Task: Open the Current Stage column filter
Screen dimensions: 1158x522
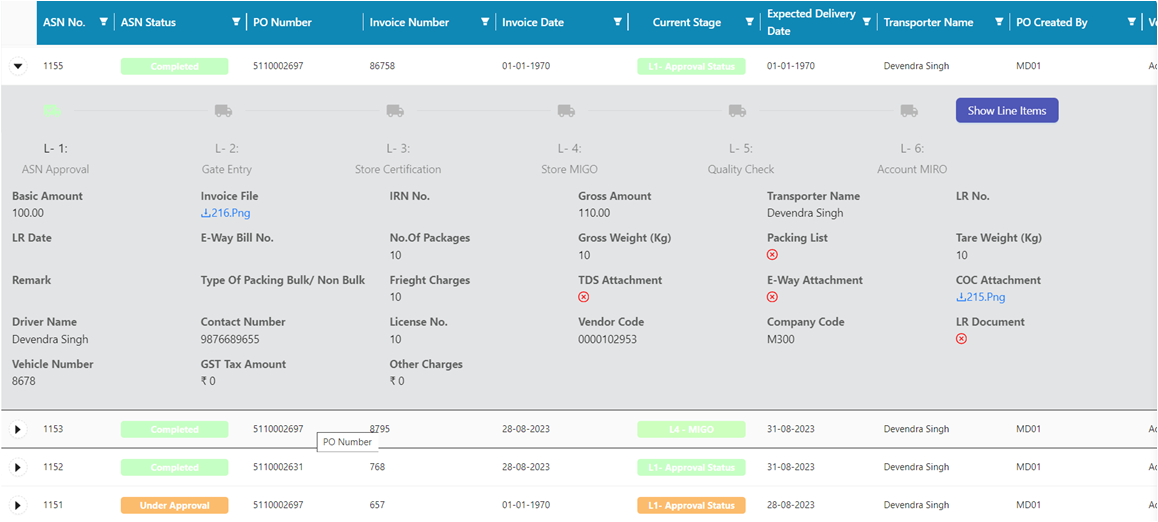Action: coord(750,22)
